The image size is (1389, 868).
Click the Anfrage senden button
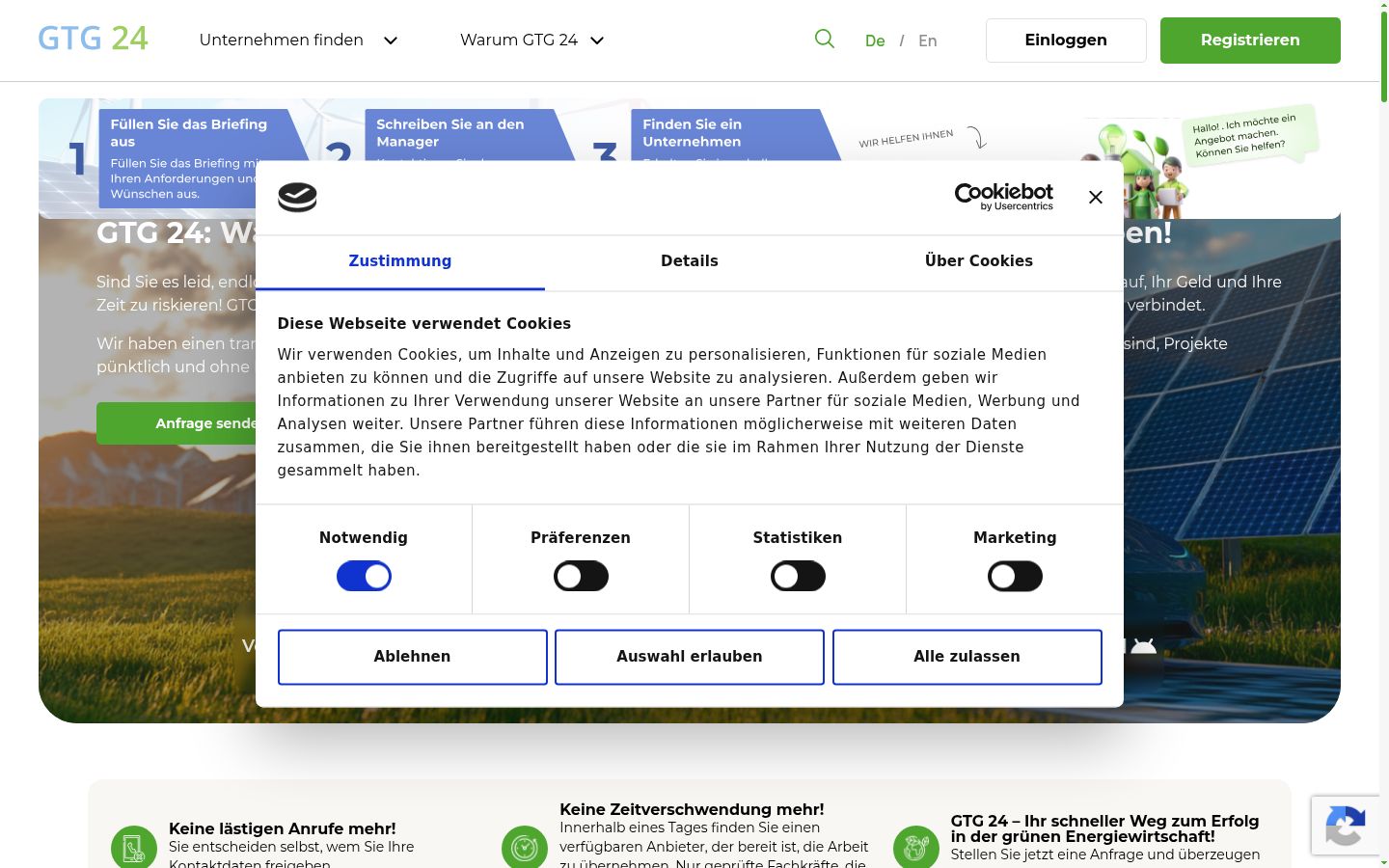[x=177, y=423]
